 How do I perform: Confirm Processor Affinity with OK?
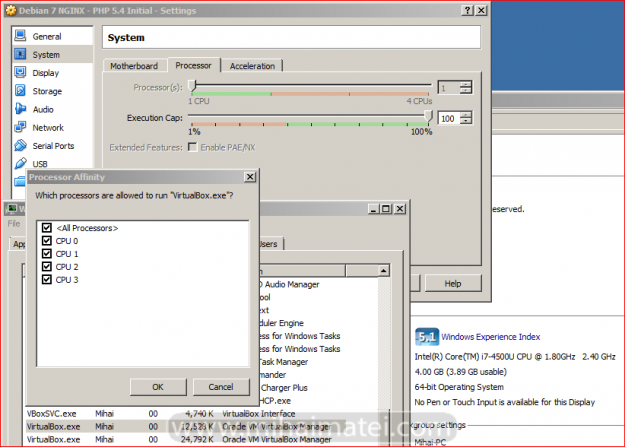158,387
